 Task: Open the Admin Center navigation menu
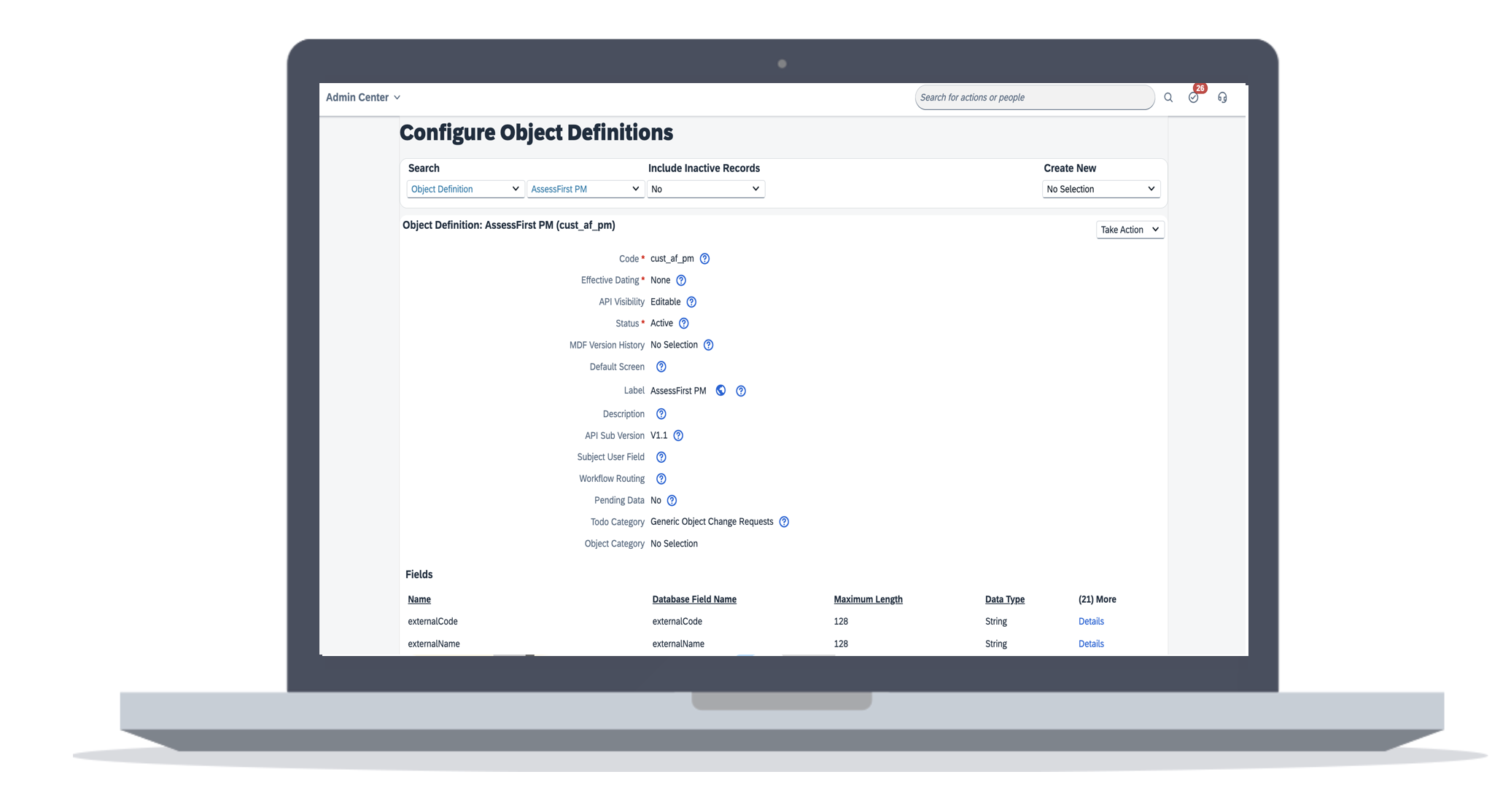click(x=363, y=98)
